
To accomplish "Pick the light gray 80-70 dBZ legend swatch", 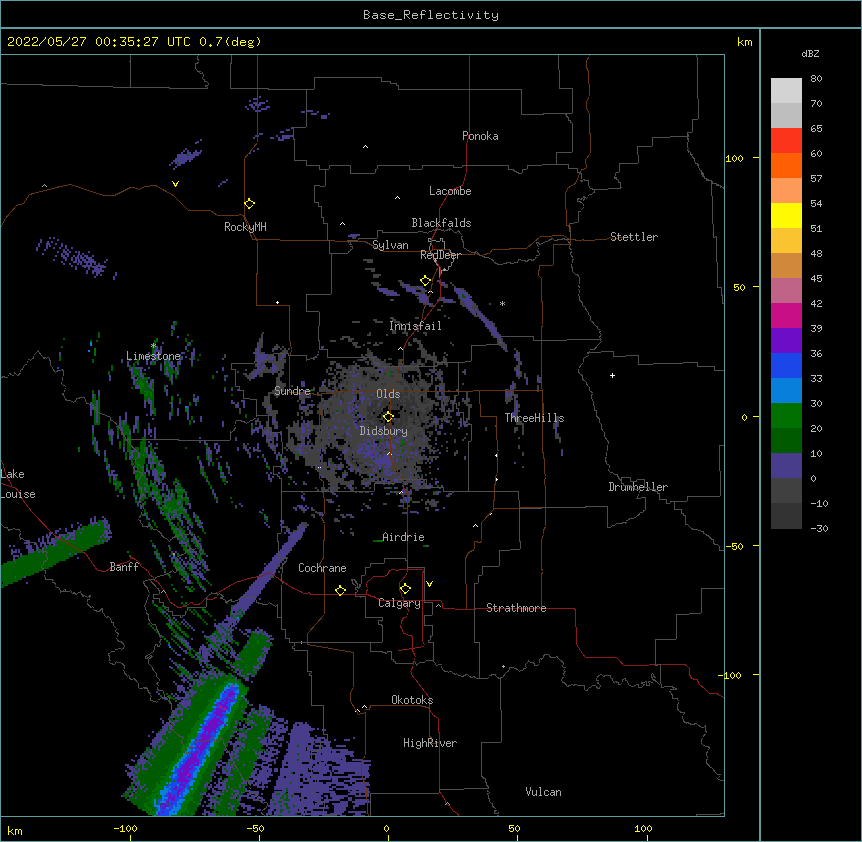I will coord(786,91).
